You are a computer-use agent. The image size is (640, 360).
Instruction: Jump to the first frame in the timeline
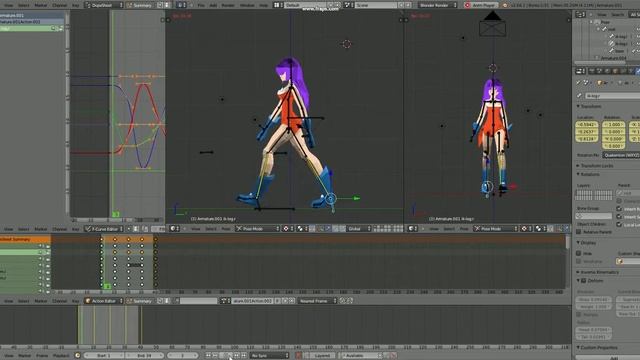pos(208,356)
